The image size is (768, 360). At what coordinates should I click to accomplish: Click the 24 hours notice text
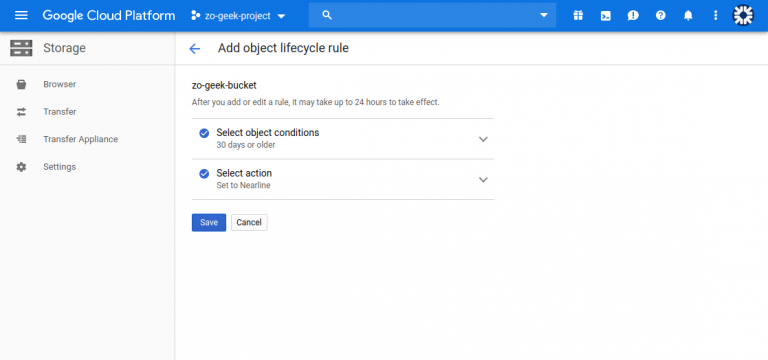(x=315, y=103)
